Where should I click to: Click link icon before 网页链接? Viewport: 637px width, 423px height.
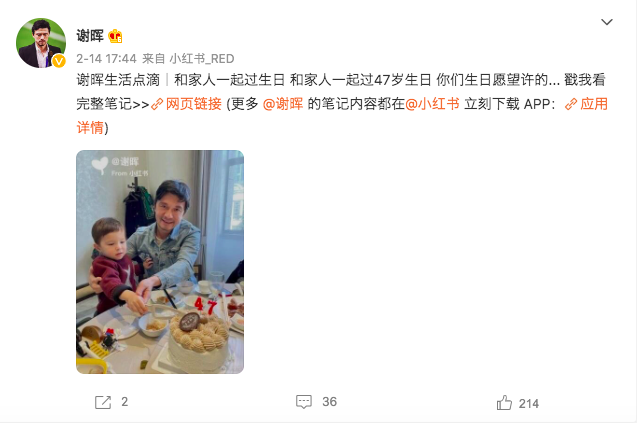pyautogui.click(x=157, y=104)
